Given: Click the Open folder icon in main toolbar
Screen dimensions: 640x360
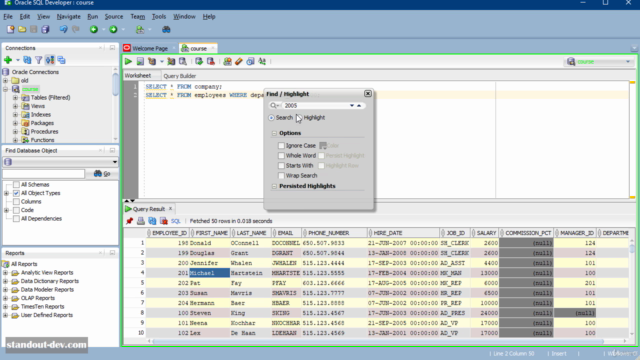Looking at the screenshot, I should (x=22, y=29).
